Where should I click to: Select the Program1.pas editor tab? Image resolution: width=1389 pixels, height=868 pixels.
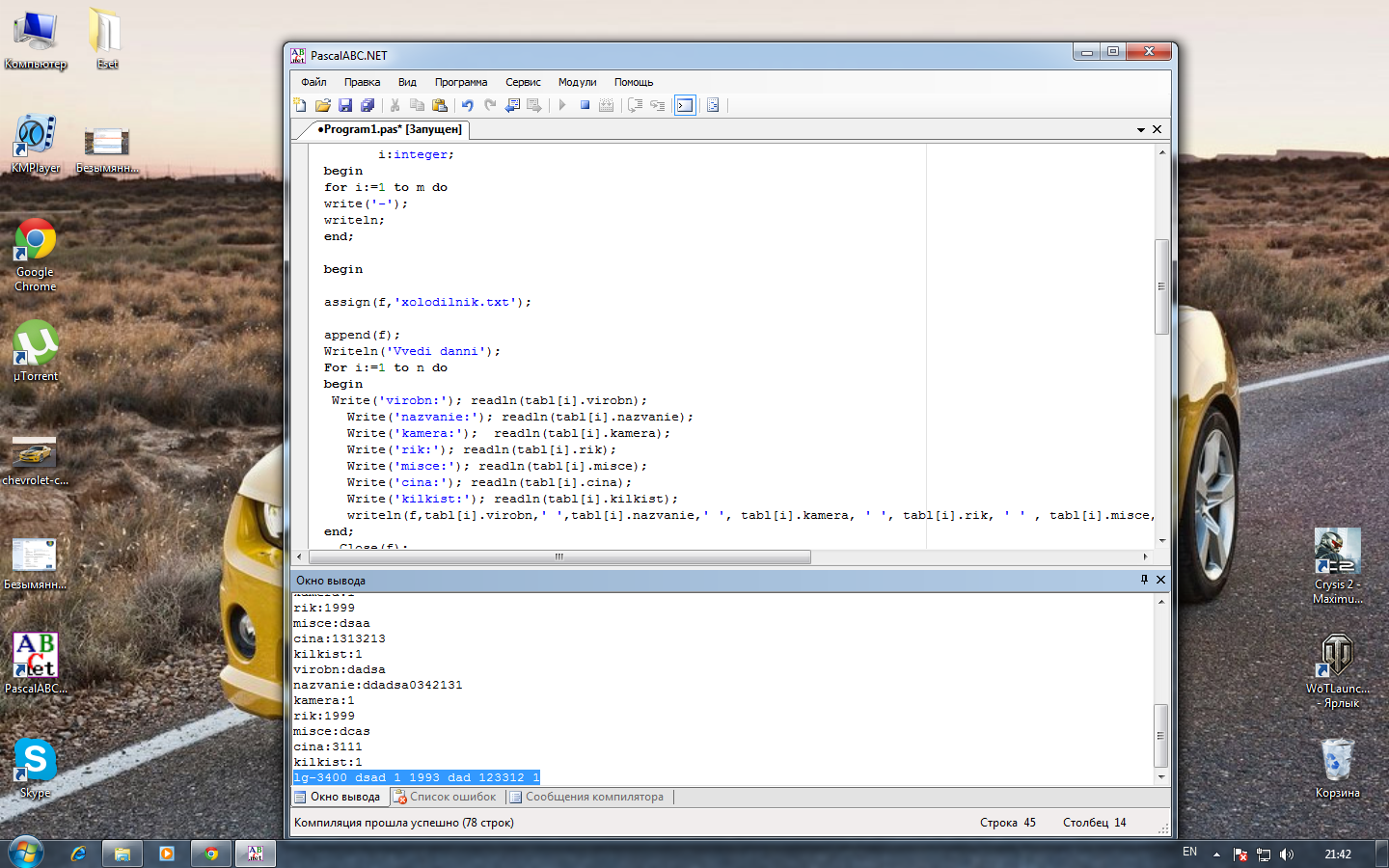tap(389, 129)
